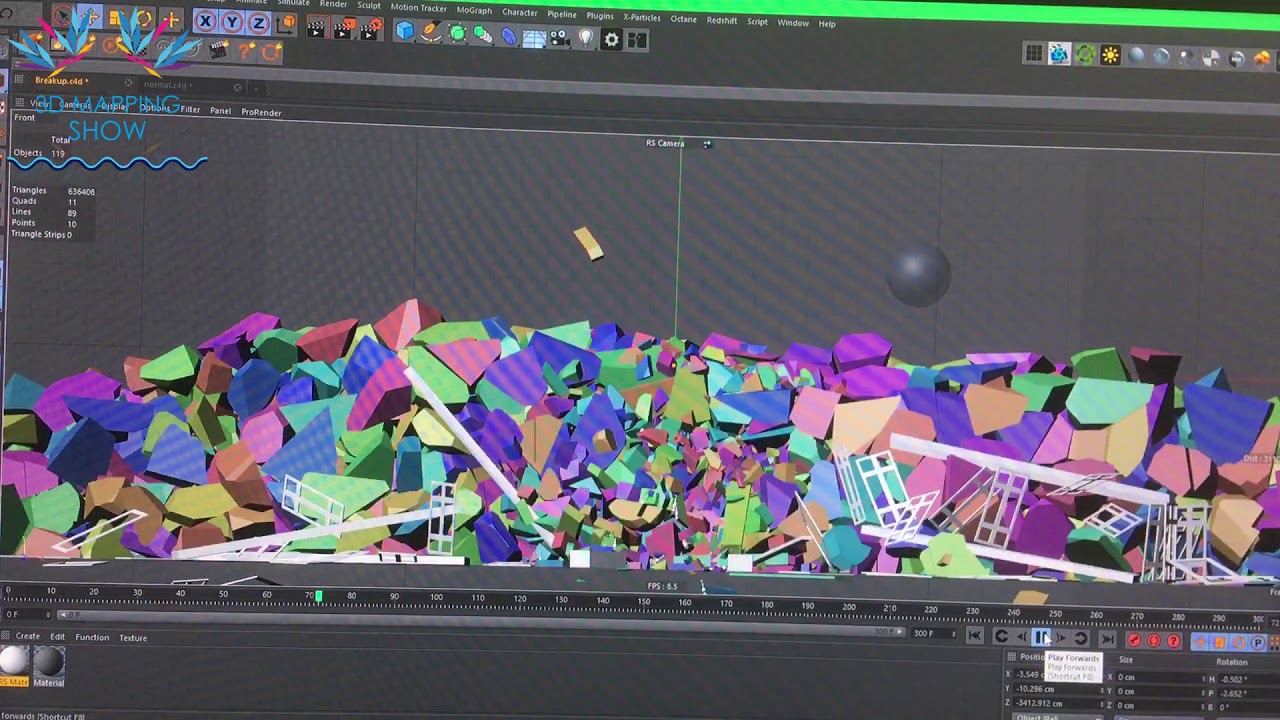Open the material manager Create menu

(x=28, y=636)
